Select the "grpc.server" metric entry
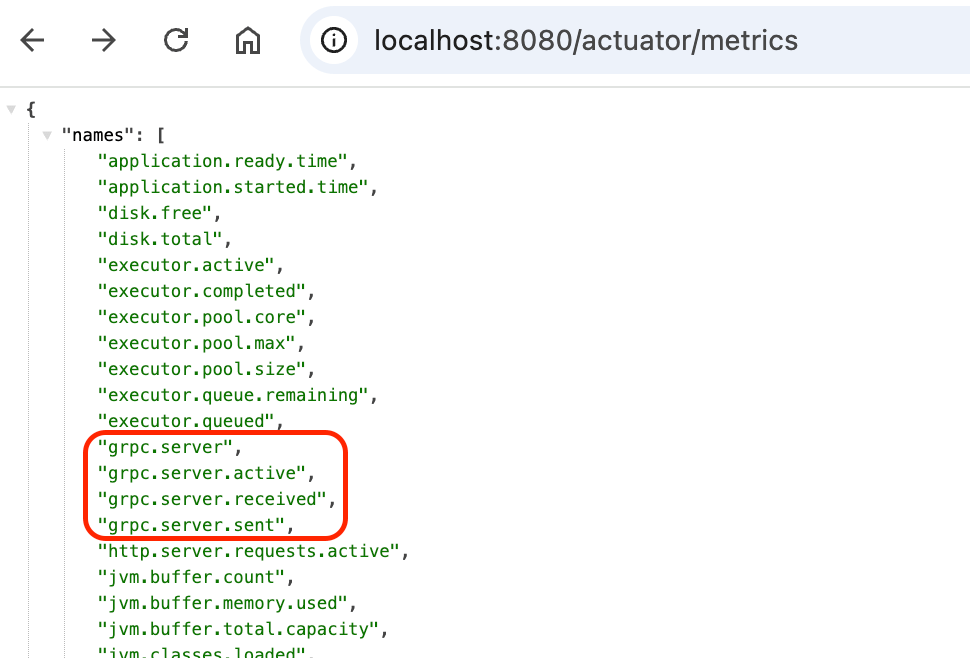Screen dimensions: 970x658 (164, 446)
